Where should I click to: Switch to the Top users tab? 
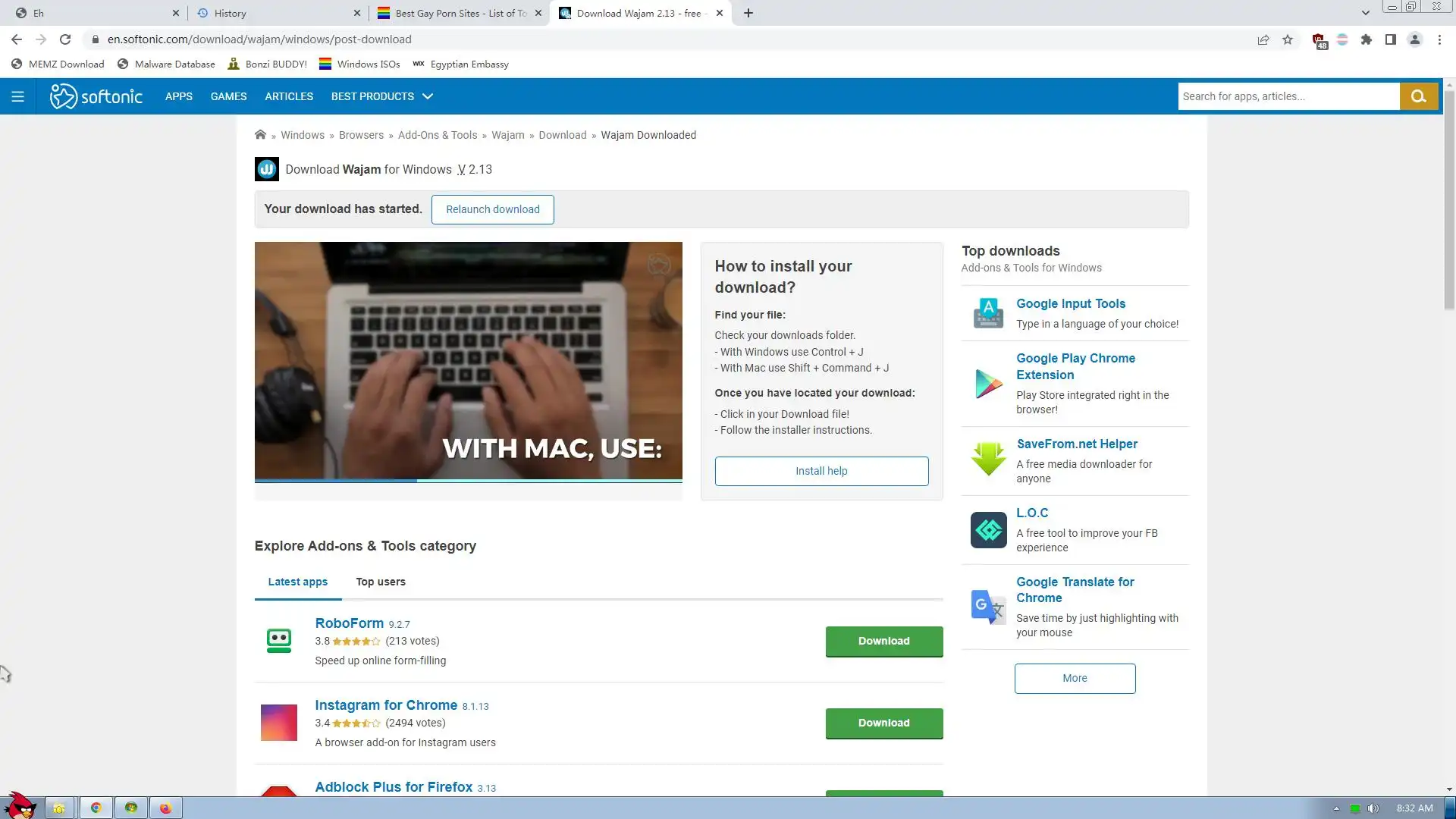tap(380, 582)
